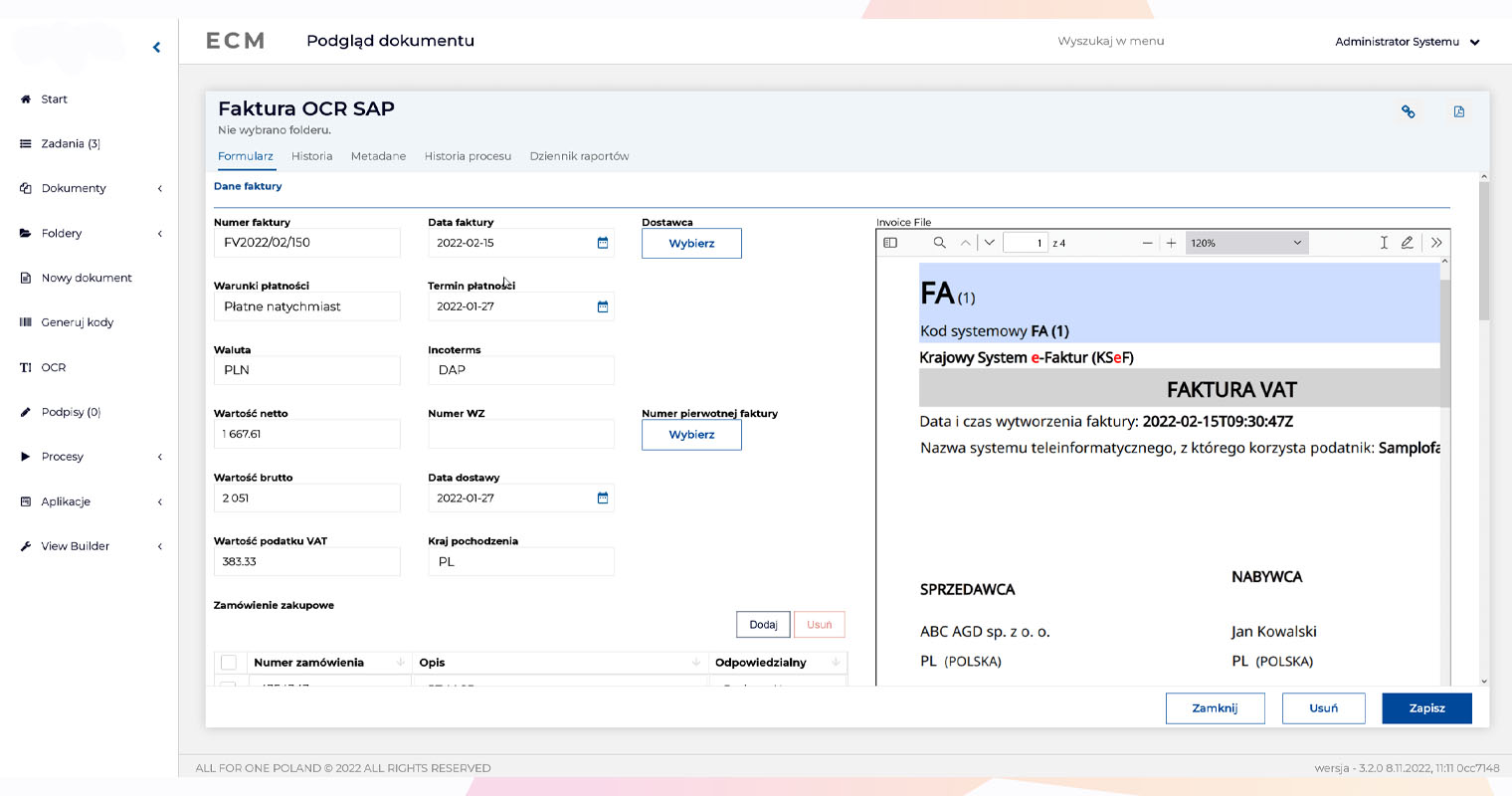The image size is (1512, 796).
Task: Sort orders by Numer zamówienia arrow
Action: click(400, 663)
